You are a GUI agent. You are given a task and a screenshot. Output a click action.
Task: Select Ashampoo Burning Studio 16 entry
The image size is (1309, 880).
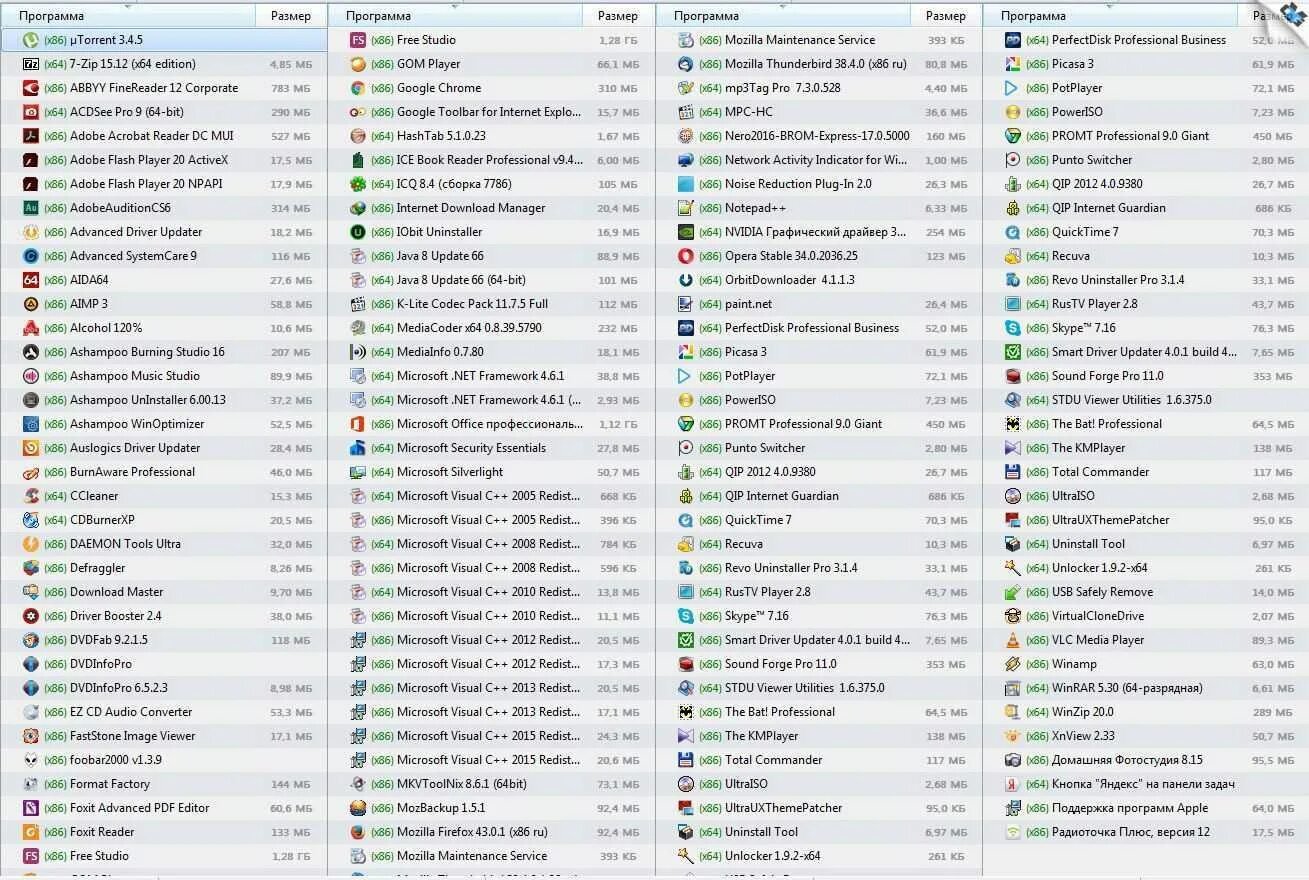pos(164,352)
